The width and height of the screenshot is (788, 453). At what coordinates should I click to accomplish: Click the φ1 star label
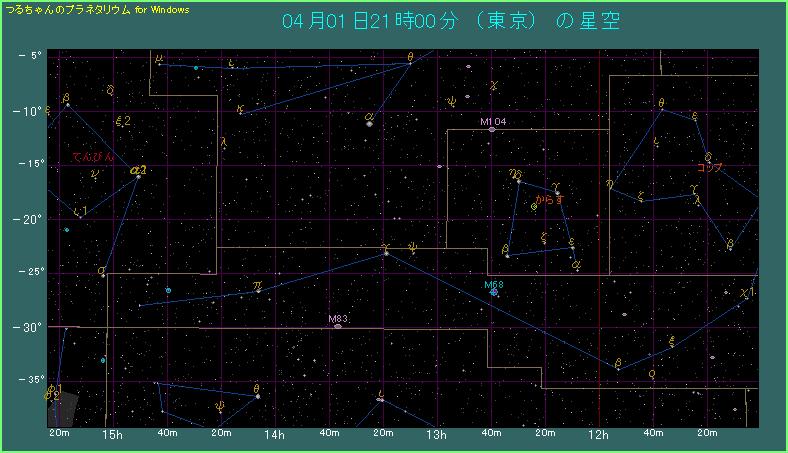[x=54, y=388]
